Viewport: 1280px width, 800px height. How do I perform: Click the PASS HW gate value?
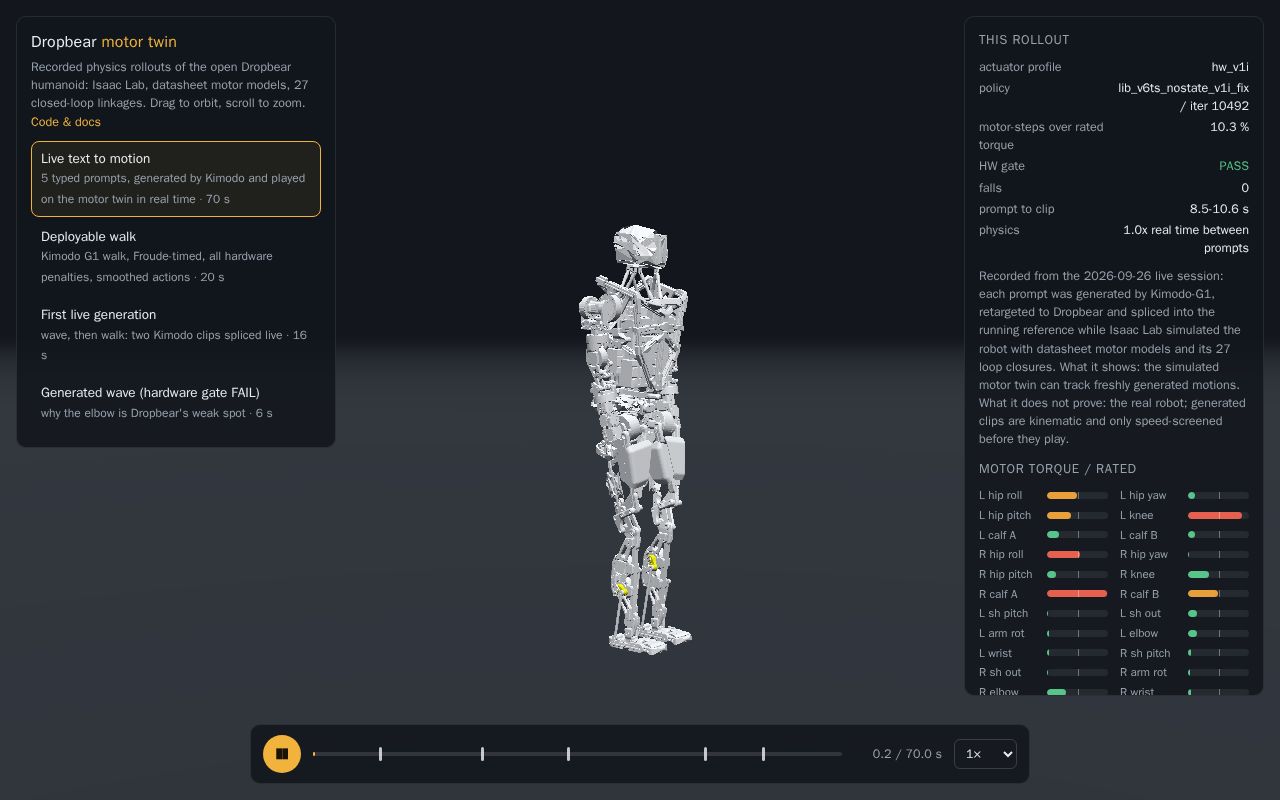[1234, 166]
